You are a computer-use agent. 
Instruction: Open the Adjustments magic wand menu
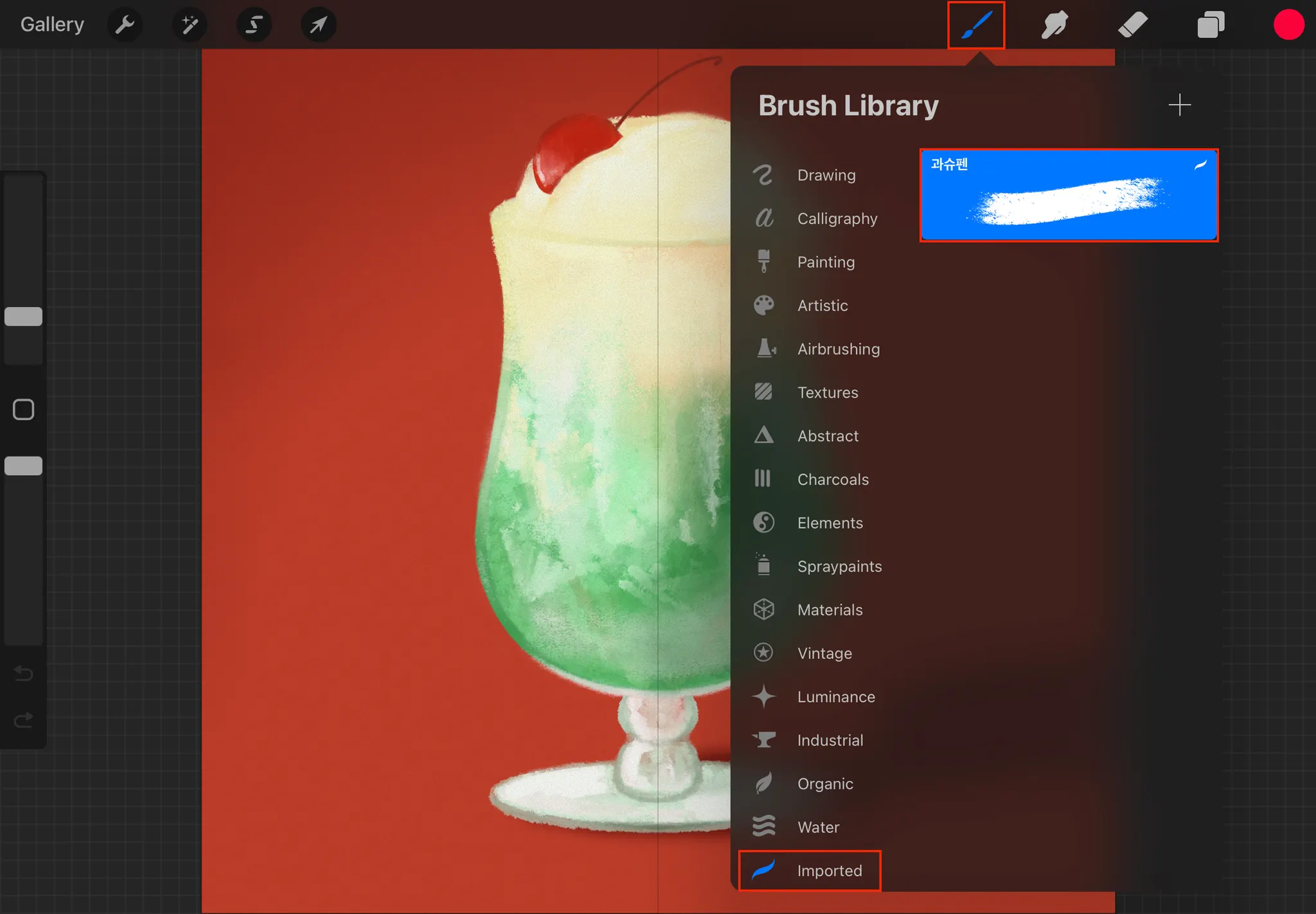tap(190, 25)
